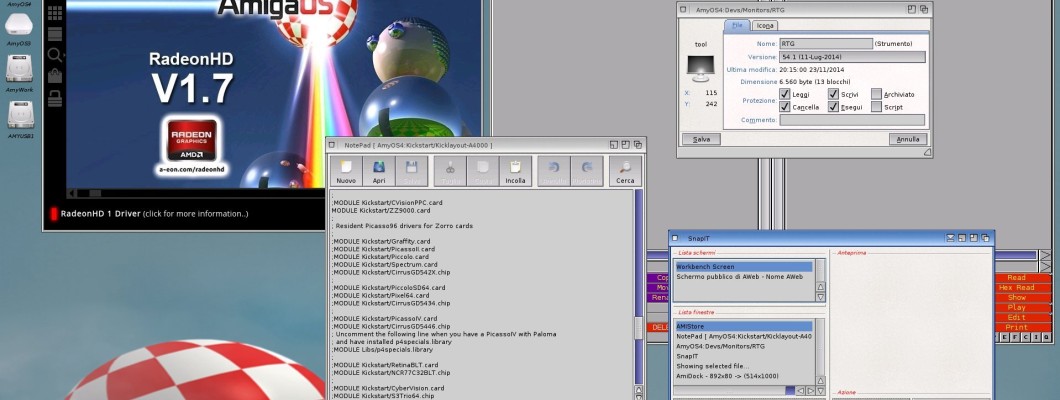Select the NotePad entry in Lista finestre
Image resolution: width=1060 pixels, height=400 pixels.
pos(744,336)
